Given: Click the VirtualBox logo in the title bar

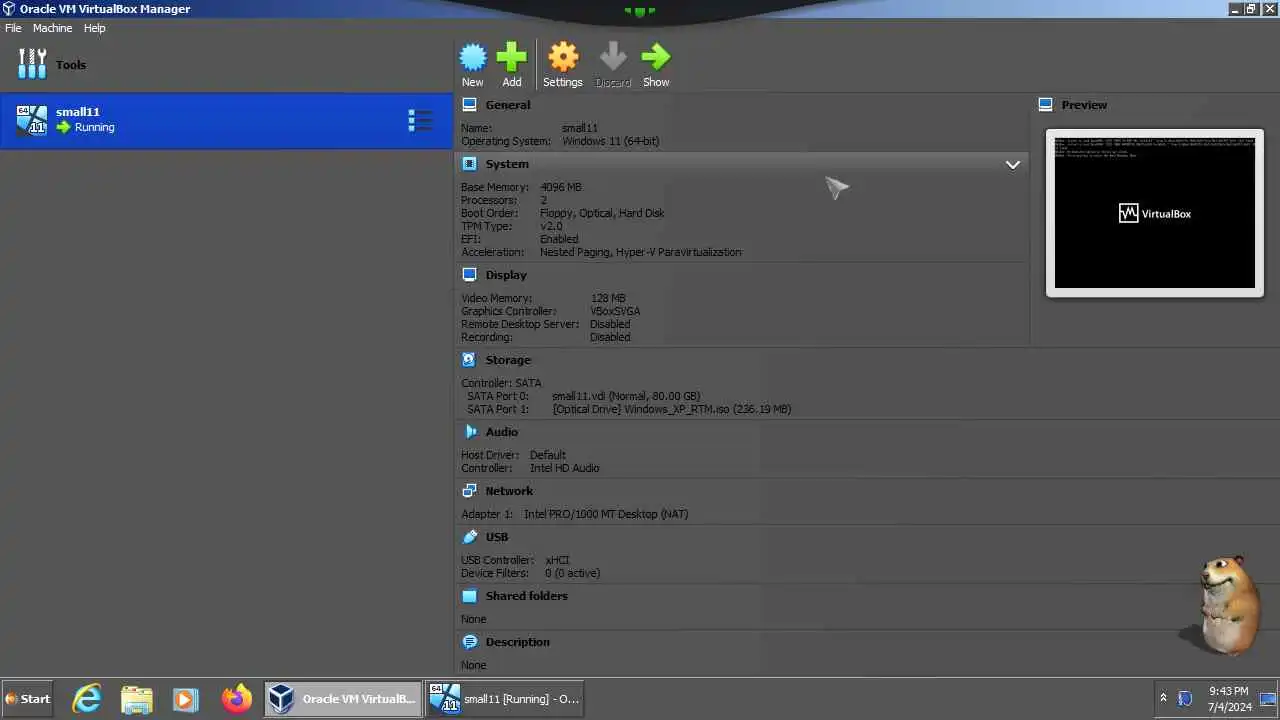Looking at the screenshot, I should click(9, 9).
